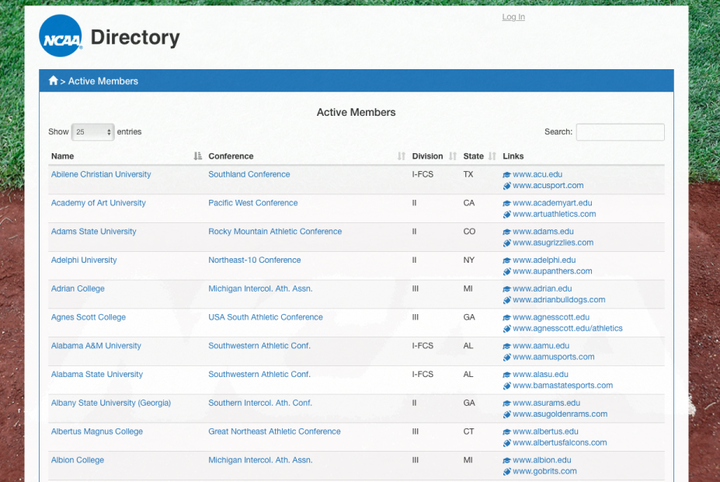Visit the www.gobrits.com link
The height and width of the screenshot is (482, 720).
click(x=545, y=471)
